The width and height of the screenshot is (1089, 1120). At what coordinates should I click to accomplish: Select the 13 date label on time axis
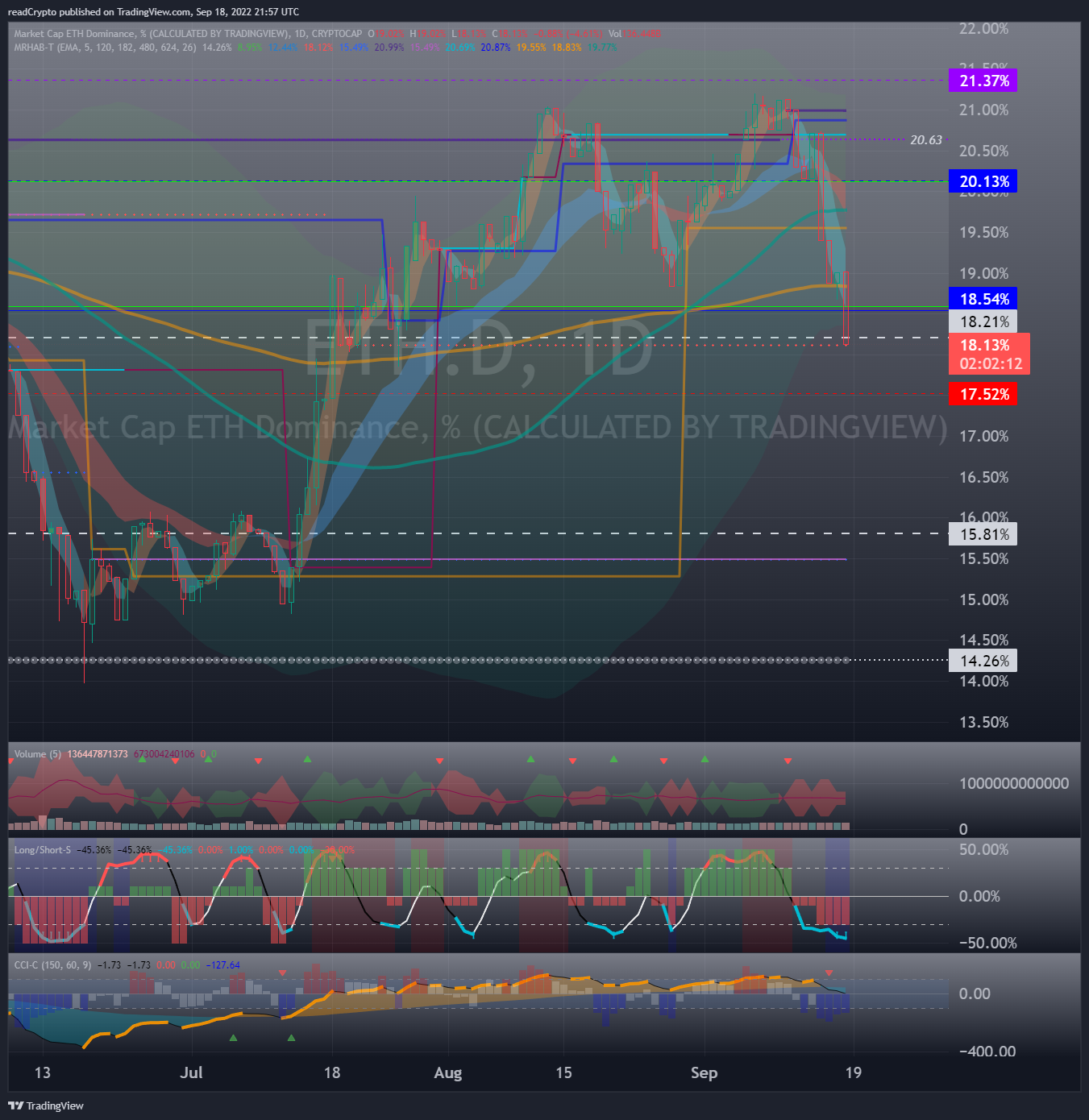tap(42, 1072)
